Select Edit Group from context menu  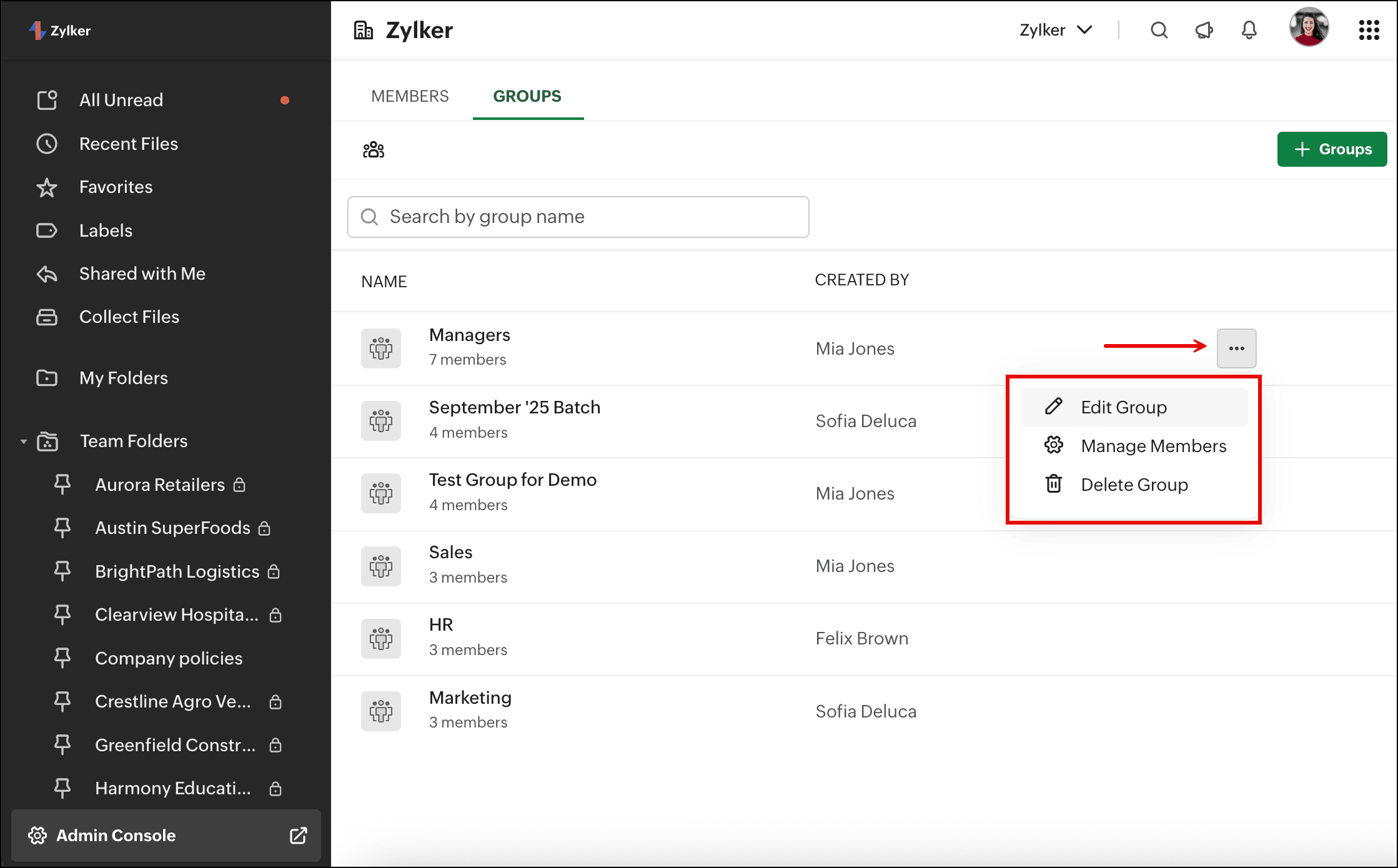click(1123, 407)
